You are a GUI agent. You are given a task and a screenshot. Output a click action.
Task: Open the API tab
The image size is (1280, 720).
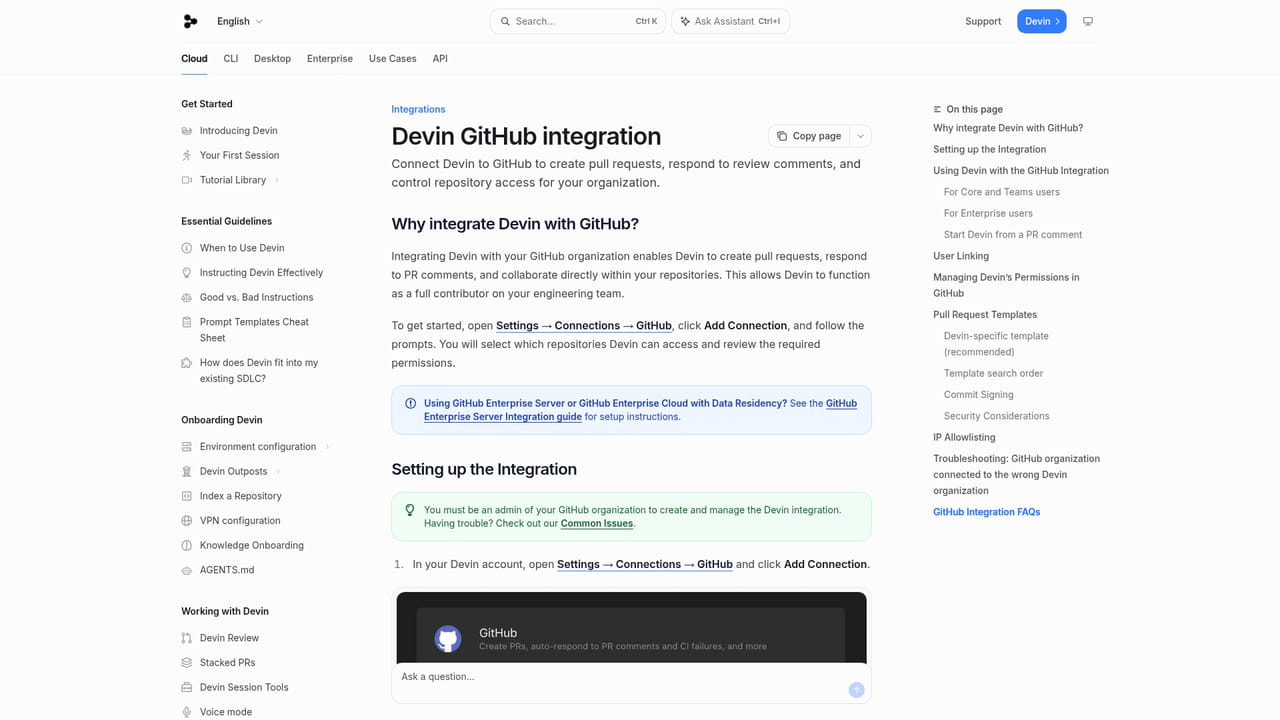[440, 59]
